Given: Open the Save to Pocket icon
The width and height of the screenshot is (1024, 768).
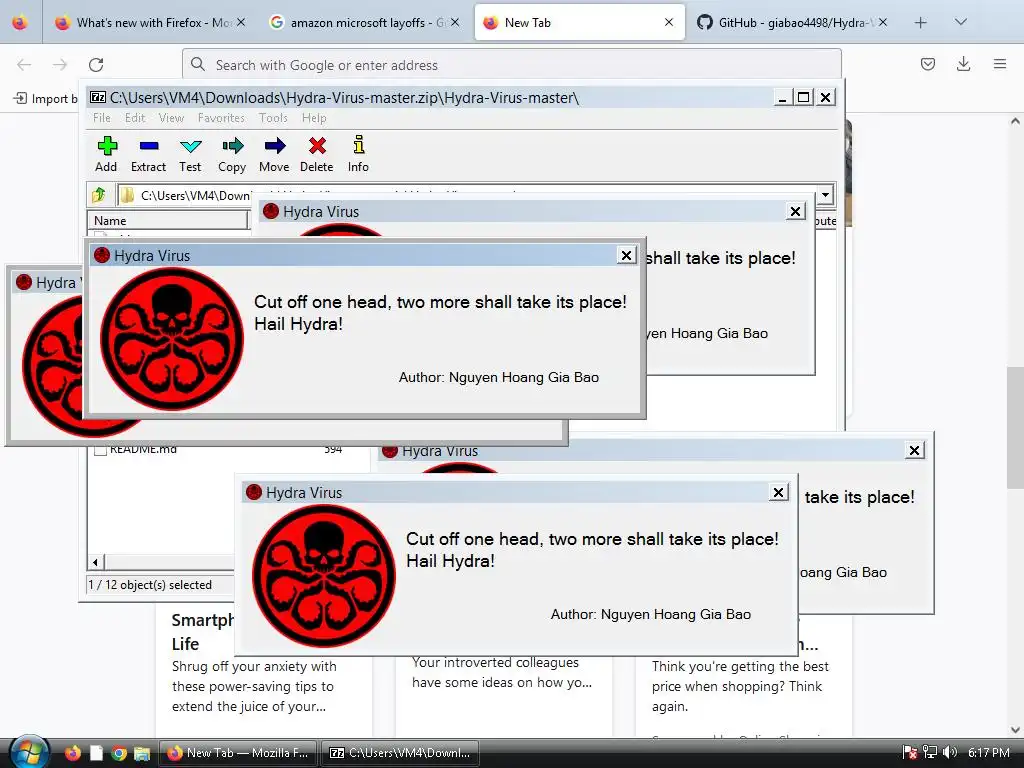Looking at the screenshot, I should [927, 64].
